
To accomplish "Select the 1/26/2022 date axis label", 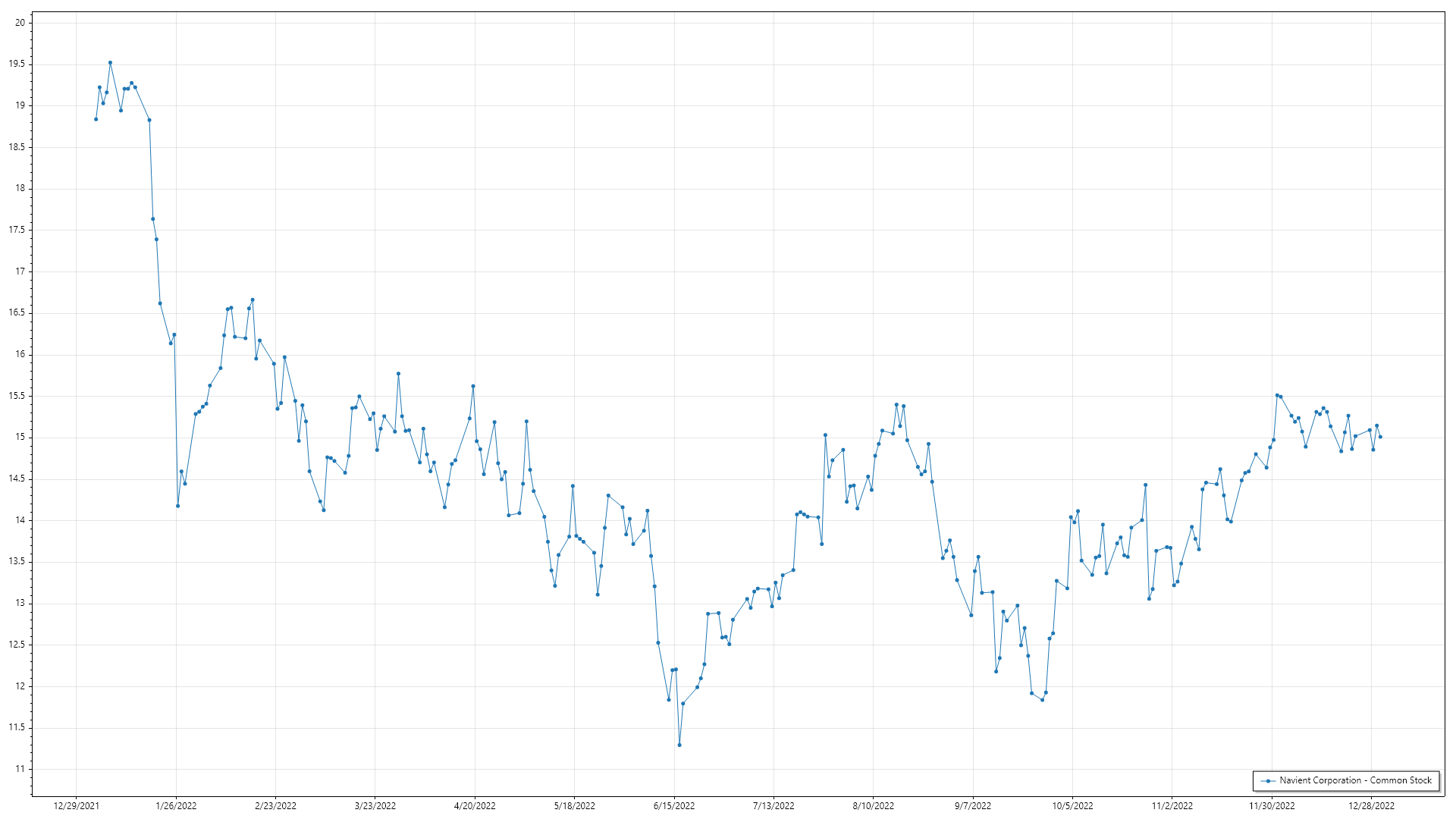I will pyautogui.click(x=176, y=805).
